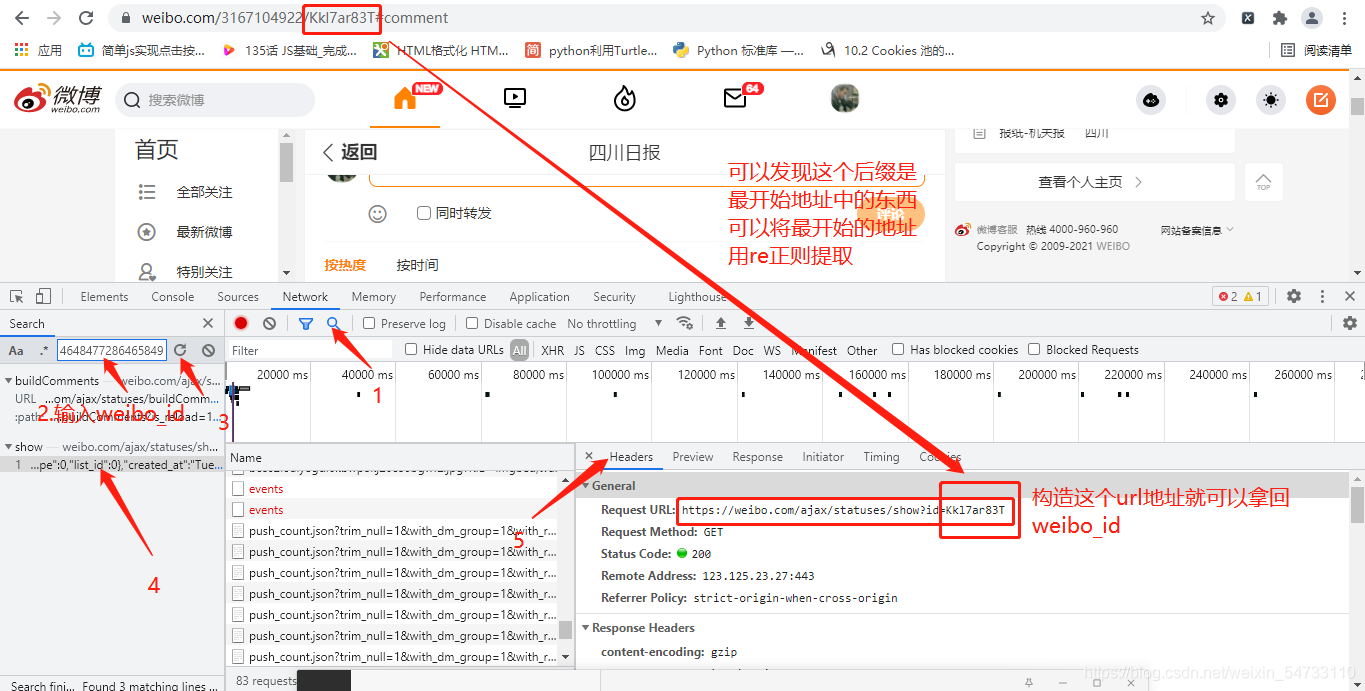This screenshot has width=1365, height=691.
Task: Collapse General headers section
Action: [586, 486]
